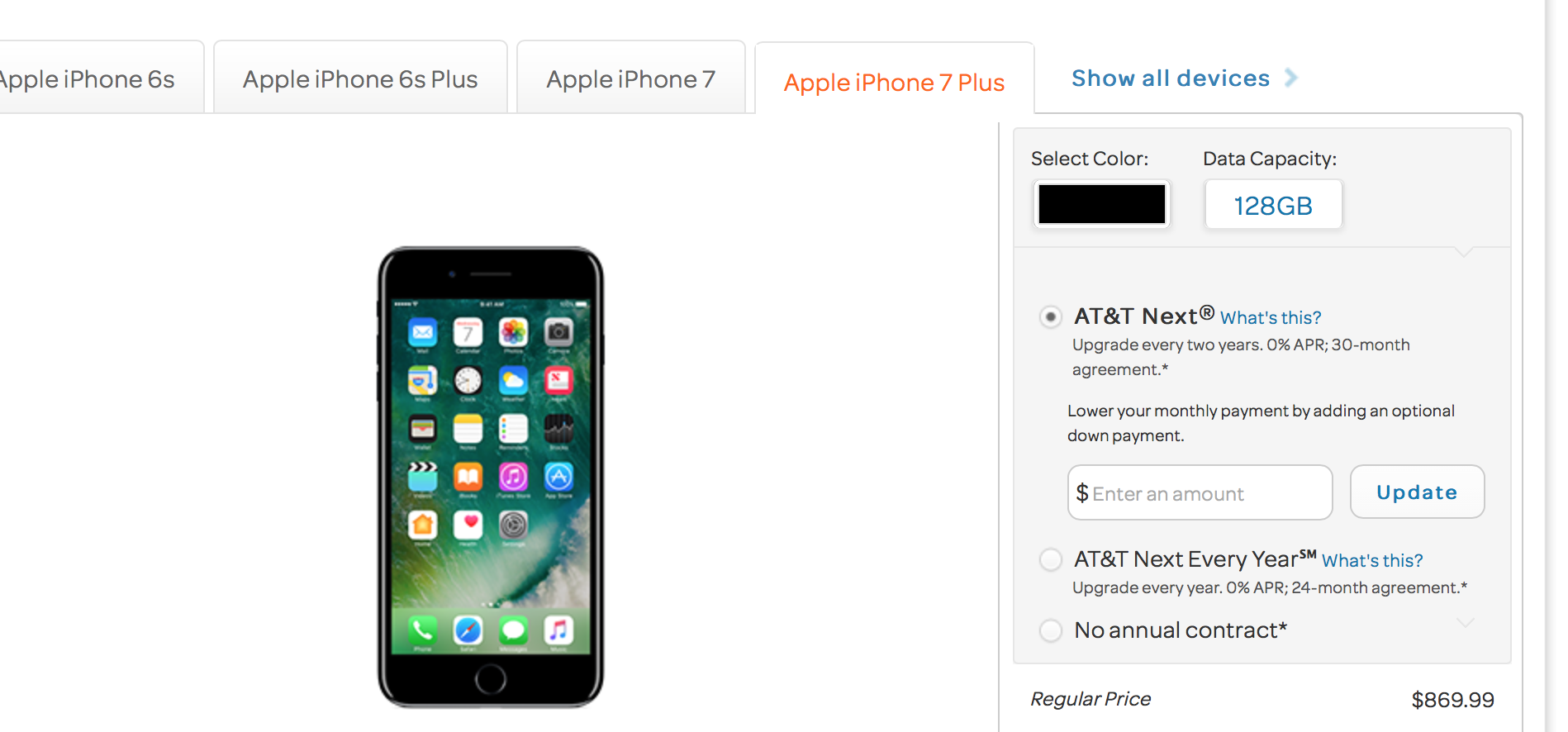Select the No annual contract radio button
The height and width of the screenshot is (732, 1568).
[x=1050, y=630]
